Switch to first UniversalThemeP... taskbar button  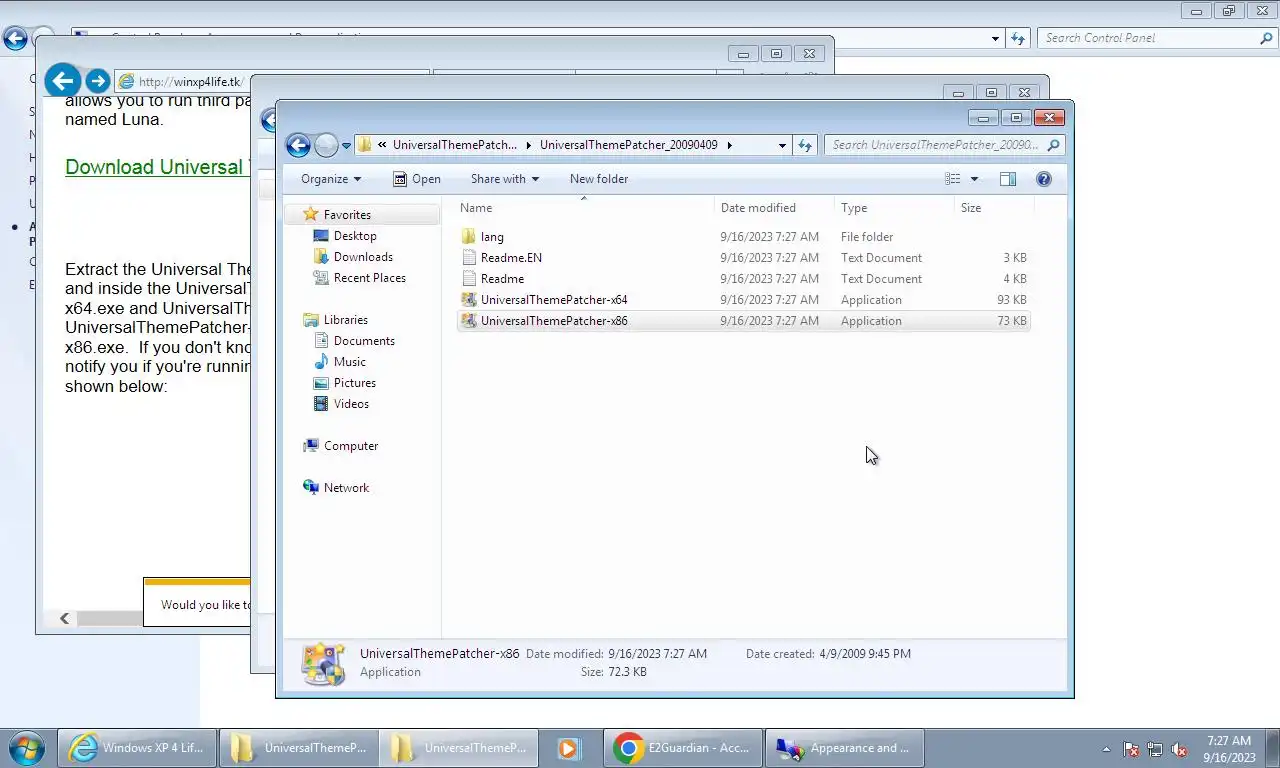coord(298,748)
